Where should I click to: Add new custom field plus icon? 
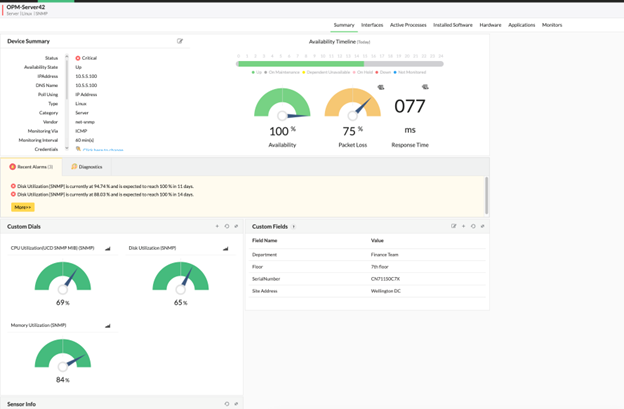463,226
